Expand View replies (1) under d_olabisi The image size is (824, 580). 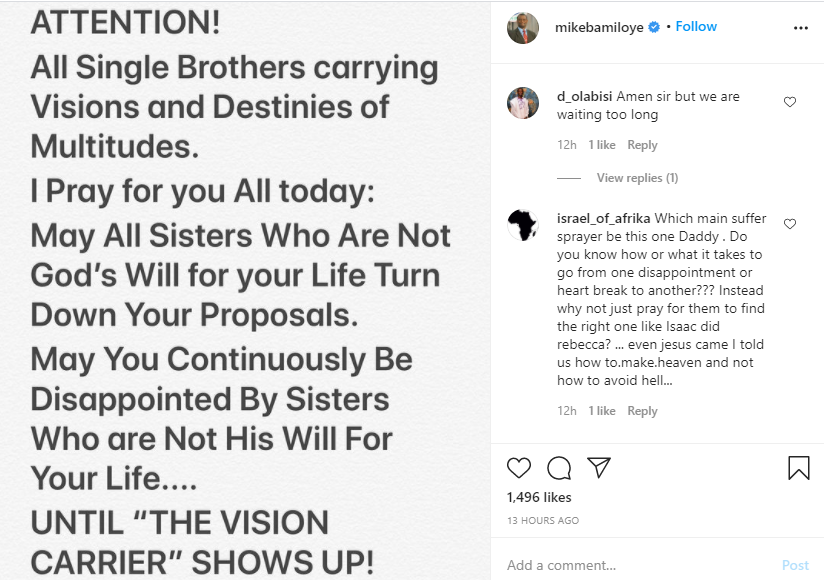pyautogui.click(x=637, y=178)
